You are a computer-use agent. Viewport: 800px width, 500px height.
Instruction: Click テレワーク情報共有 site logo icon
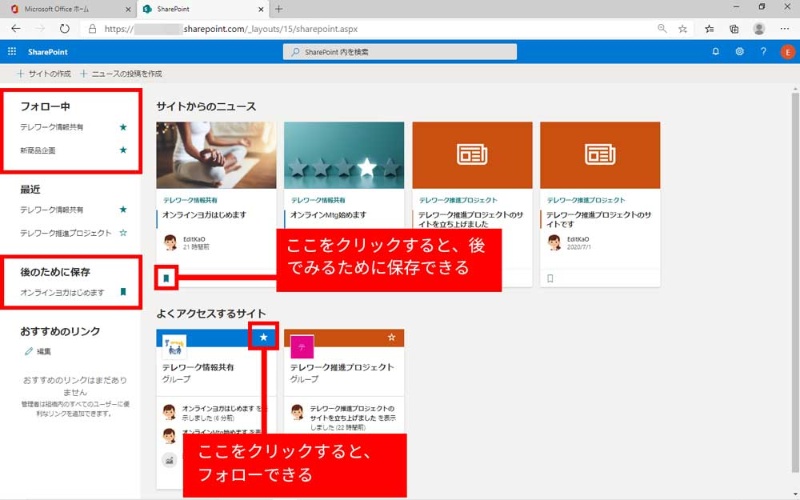click(174, 347)
